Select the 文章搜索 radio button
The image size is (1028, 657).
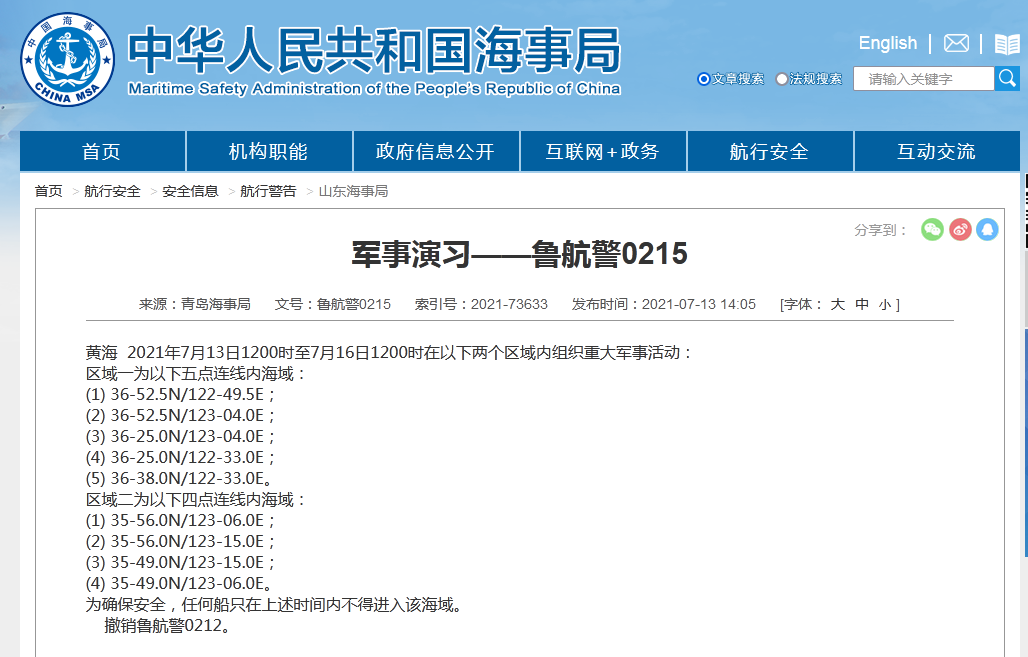pyautogui.click(x=704, y=79)
